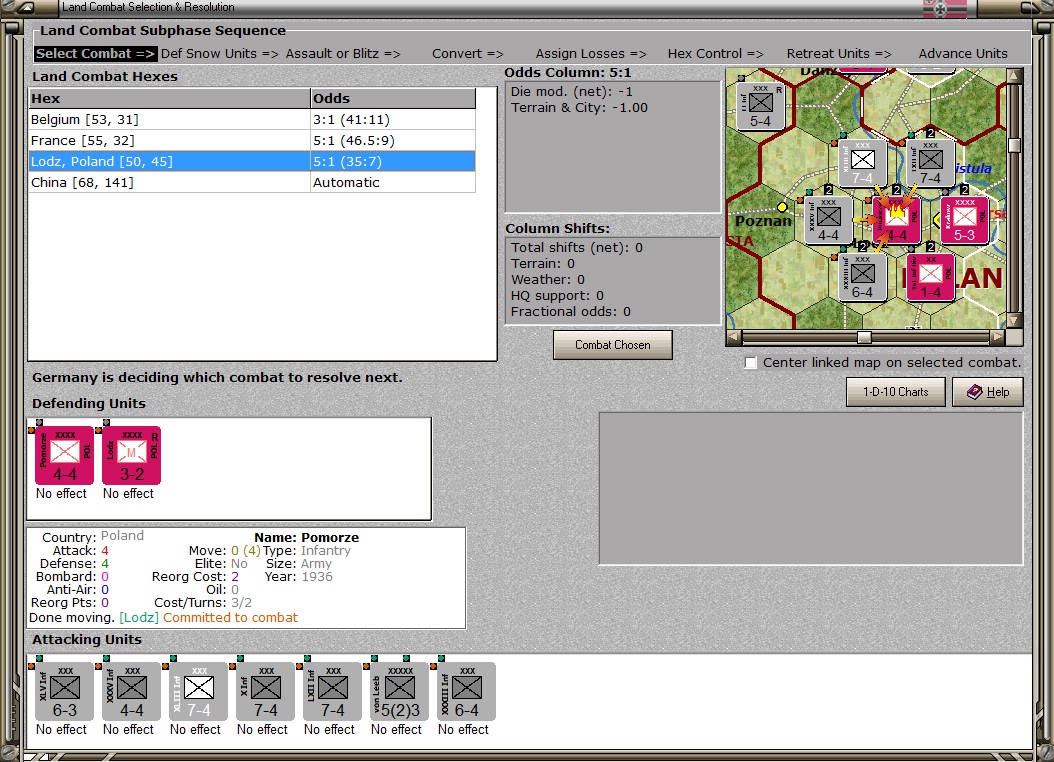This screenshot has width=1054, height=762.
Task: Click the [Lodz] location text in unit details
Action: [139, 618]
